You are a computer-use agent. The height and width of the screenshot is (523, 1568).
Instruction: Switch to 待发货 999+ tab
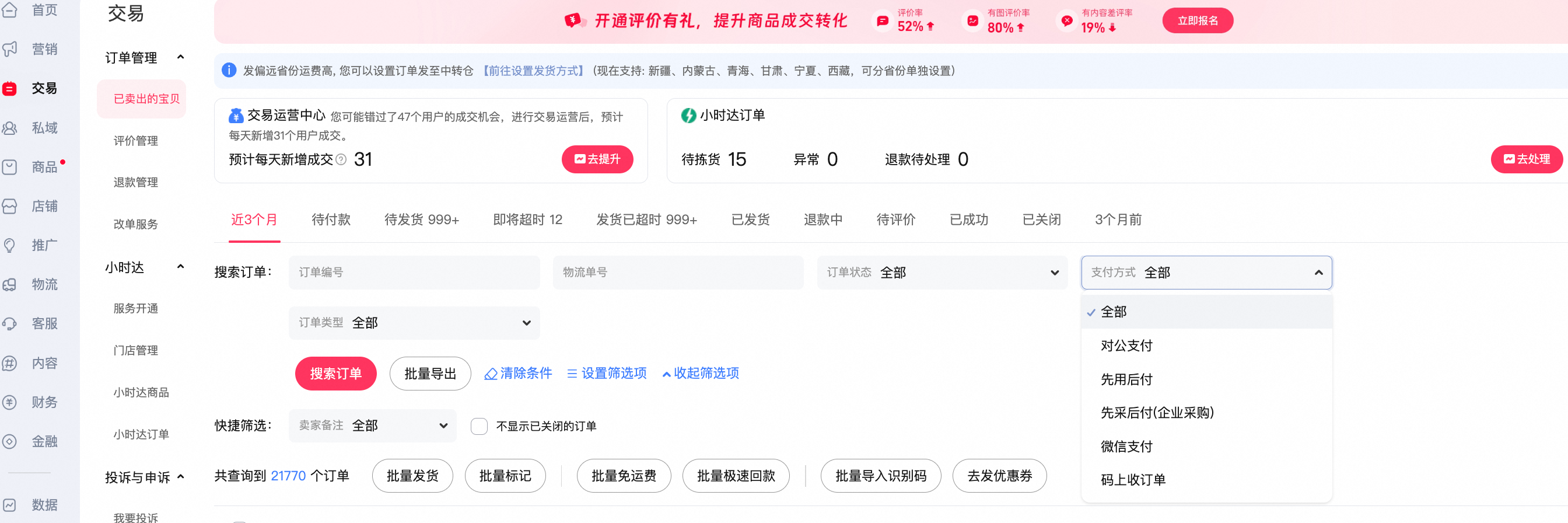(x=421, y=220)
